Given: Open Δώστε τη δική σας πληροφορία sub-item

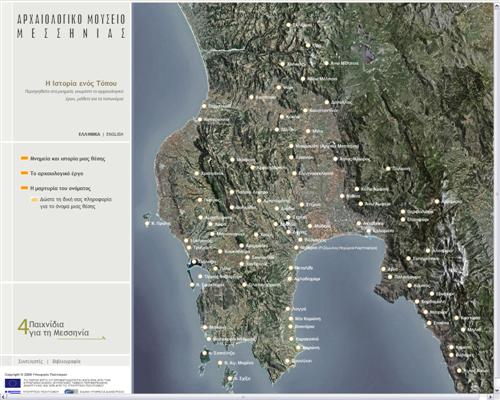Looking at the screenshot, I should point(76,203).
